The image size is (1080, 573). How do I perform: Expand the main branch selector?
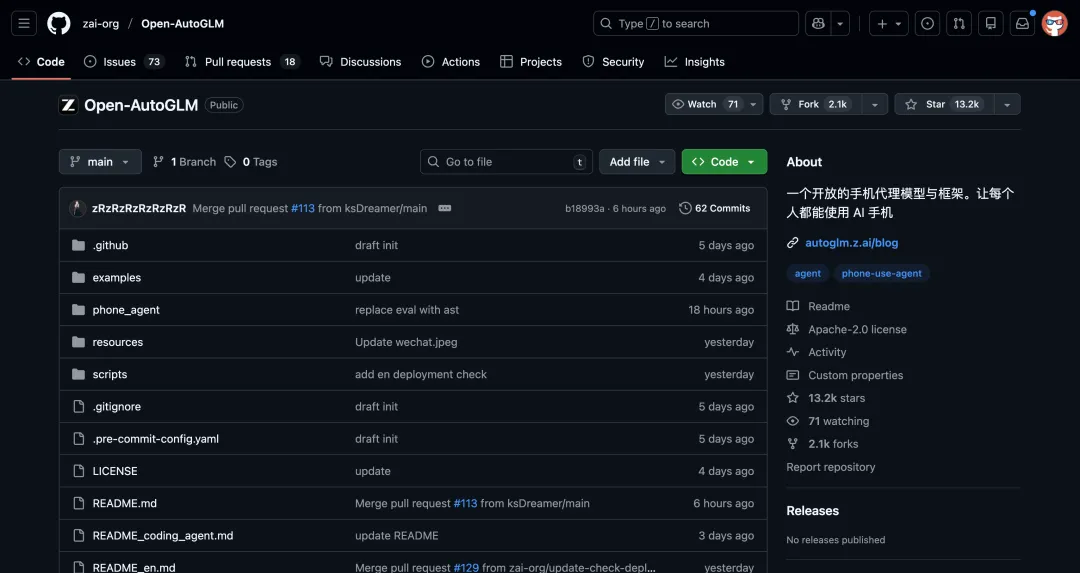coord(100,162)
